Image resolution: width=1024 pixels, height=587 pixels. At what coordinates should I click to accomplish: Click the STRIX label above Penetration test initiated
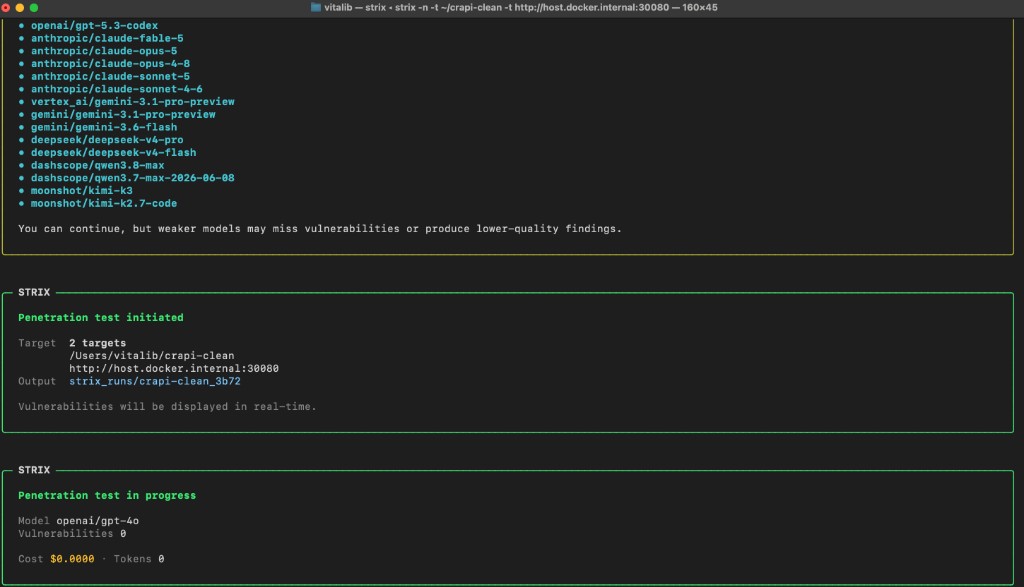click(34, 293)
